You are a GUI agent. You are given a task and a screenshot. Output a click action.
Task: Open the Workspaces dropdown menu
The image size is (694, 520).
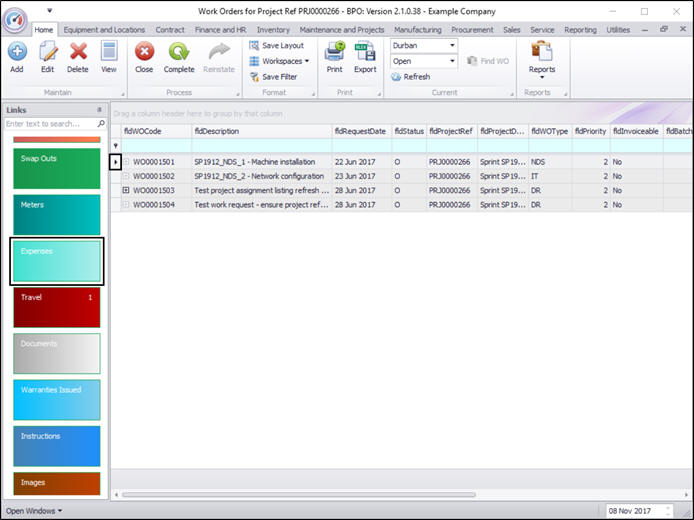point(280,61)
